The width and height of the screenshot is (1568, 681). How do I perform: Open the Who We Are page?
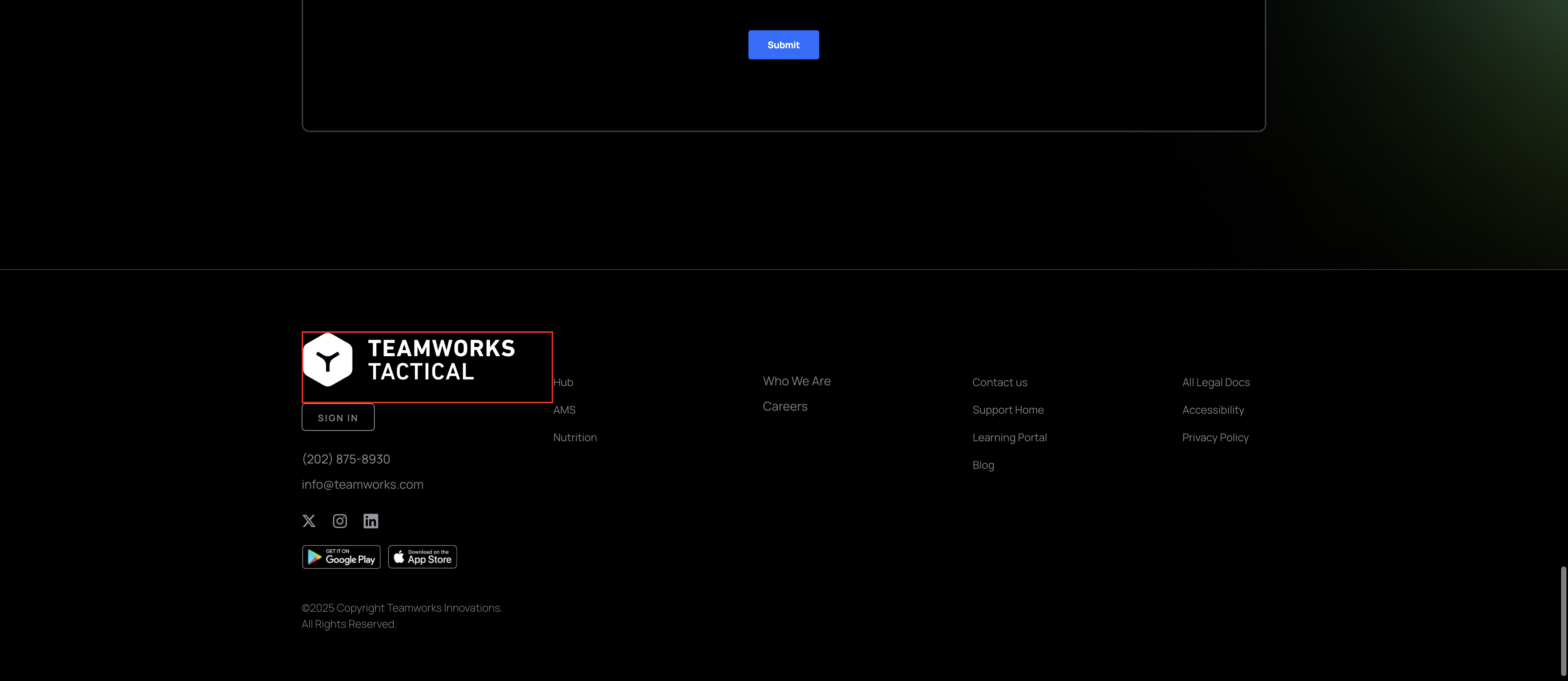click(796, 381)
